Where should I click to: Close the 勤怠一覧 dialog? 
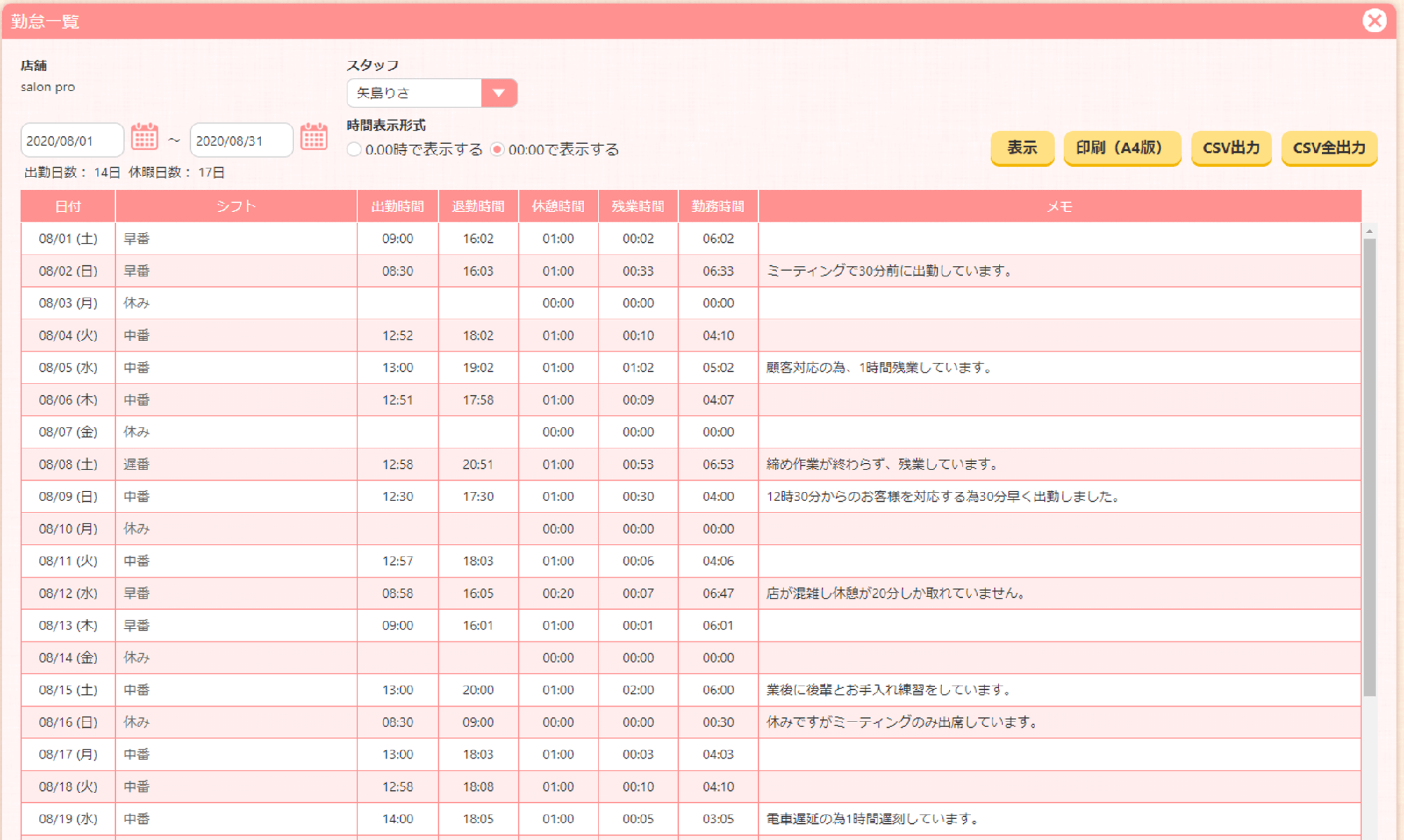1374,20
